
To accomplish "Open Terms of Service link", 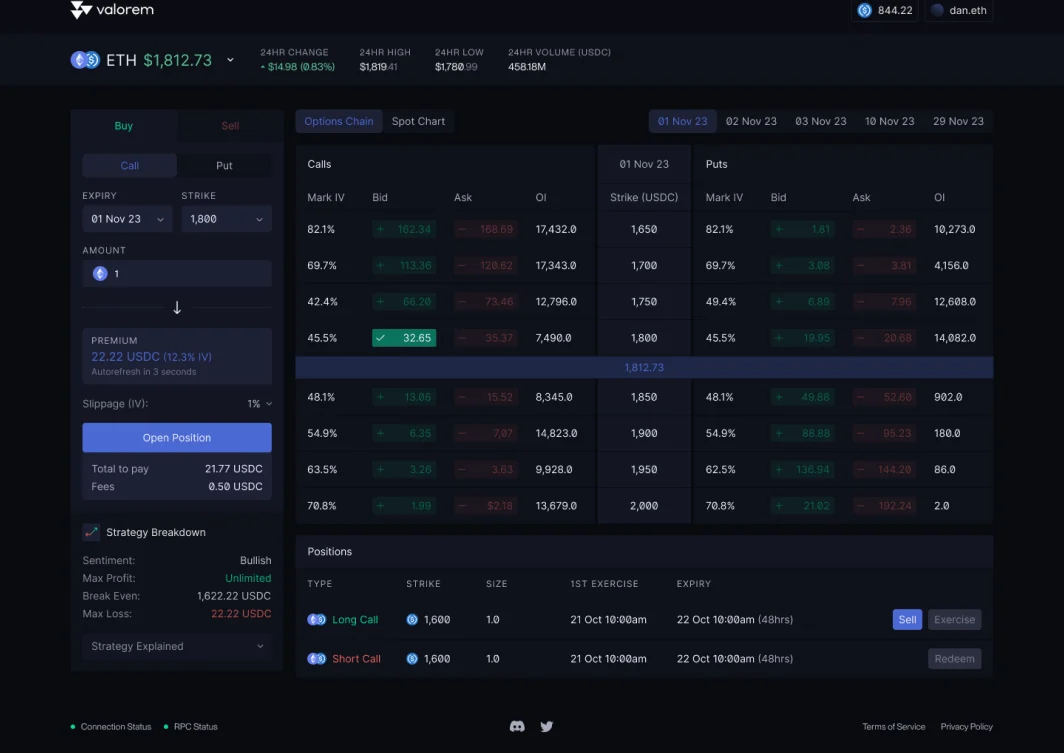I will pyautogui.click(x=894, y=727).
